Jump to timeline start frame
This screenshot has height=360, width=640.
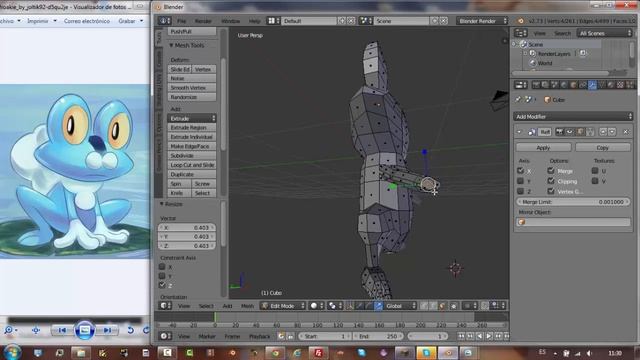click(461, 336)
